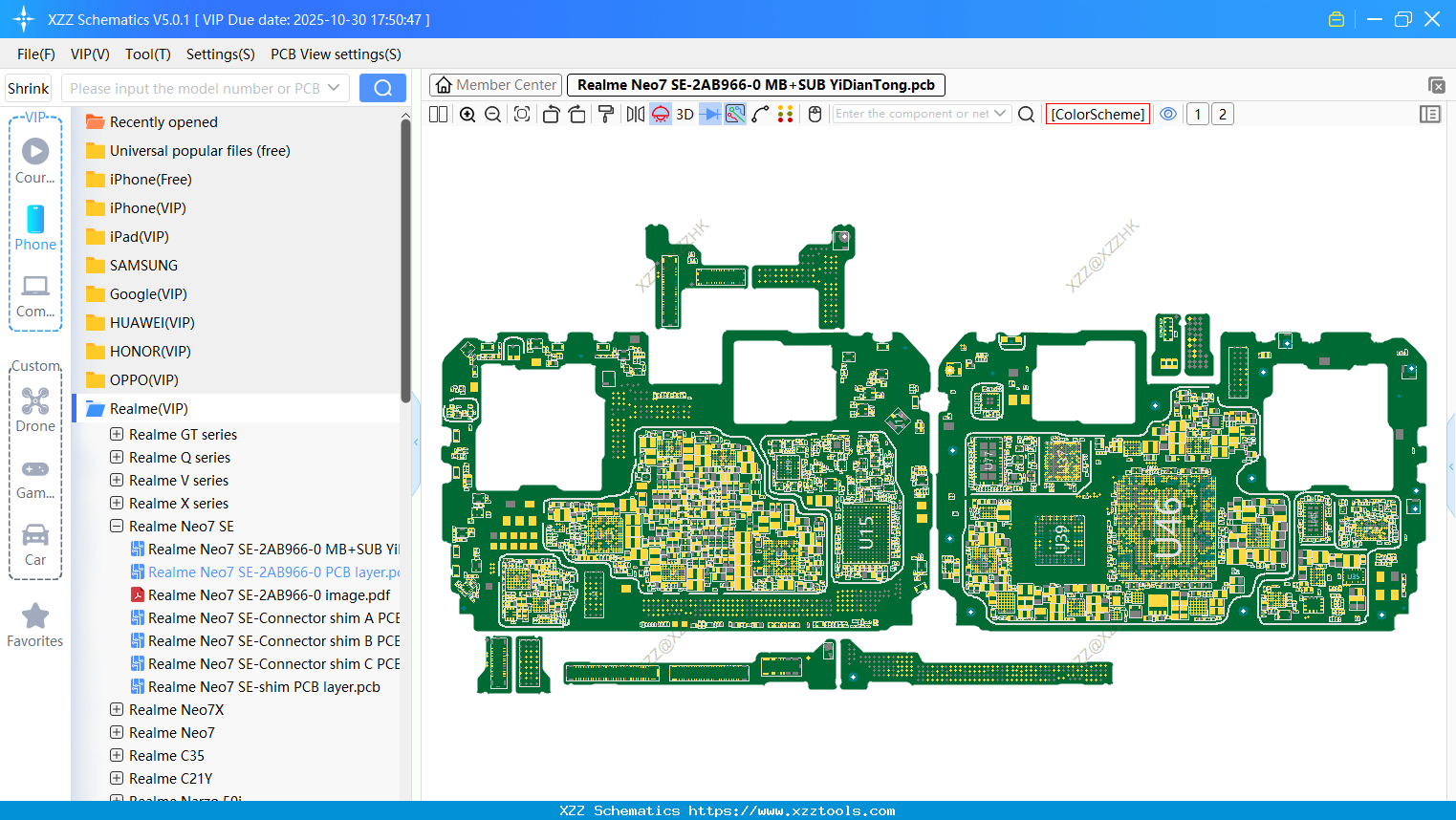Select the curve trace tool
Screen dimensions: 1456x820
coord(761,114)
